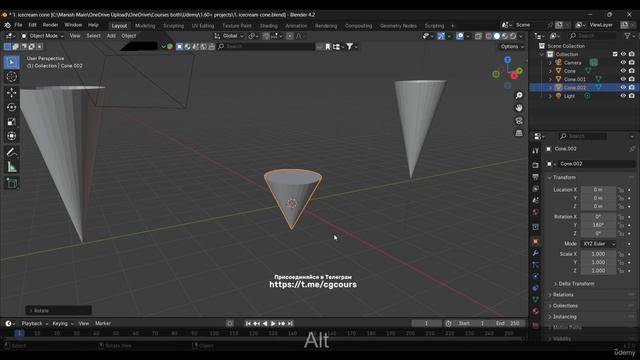This screenshot has width=640, height=360.
Task: Toggle snapping magnet icon
Action: [x=266, y=36]
